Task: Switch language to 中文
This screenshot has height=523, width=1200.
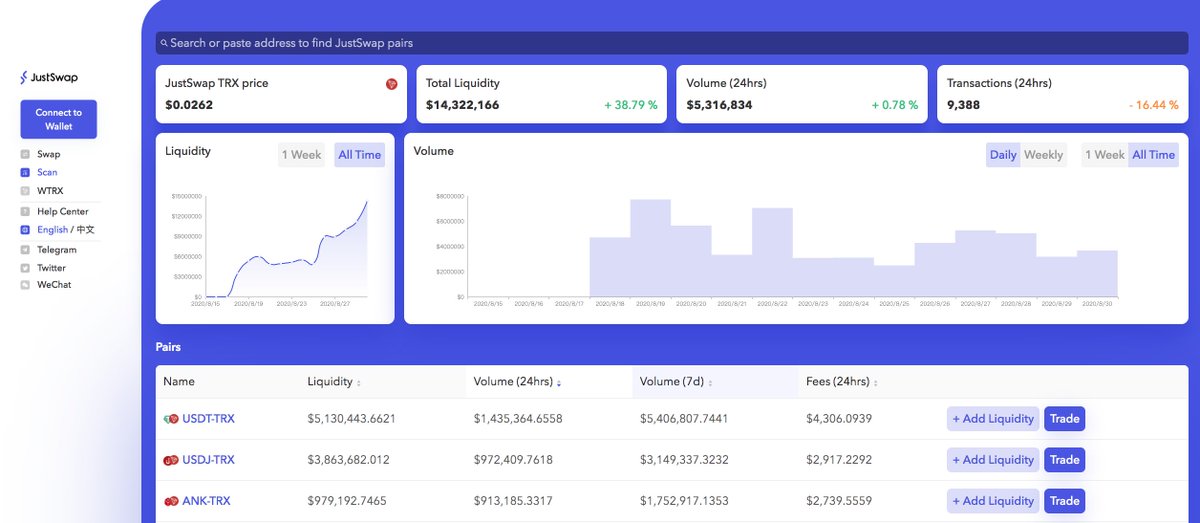Action: tap(84, 229)
